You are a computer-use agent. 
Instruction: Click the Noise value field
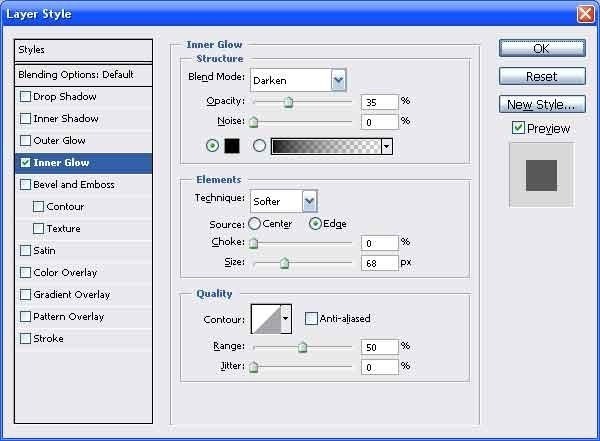(380, 122)
